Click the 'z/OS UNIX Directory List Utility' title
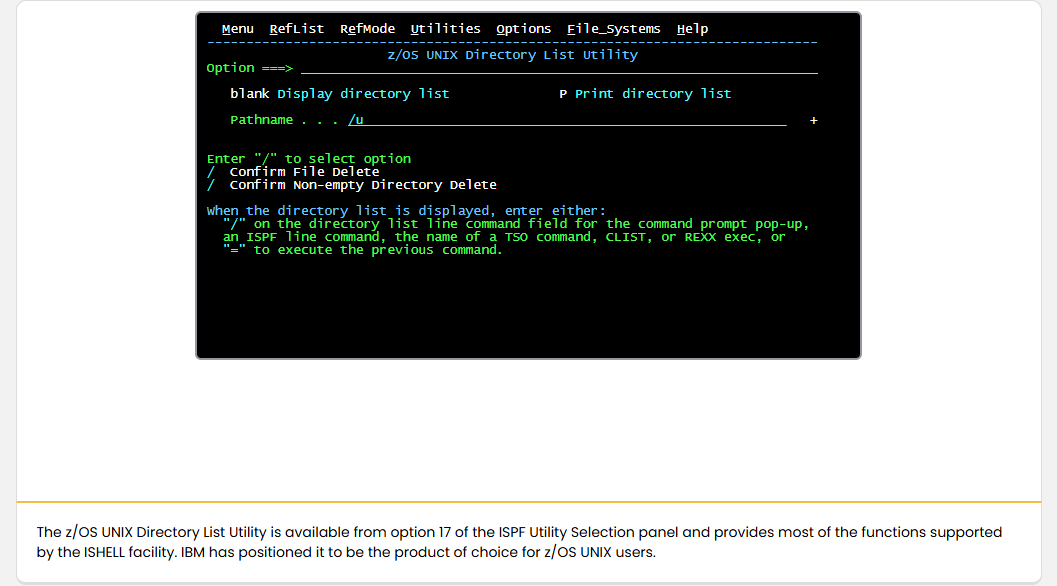This screenshot has width=1057, height=586. pyautogui.click(x=512, y=55)
